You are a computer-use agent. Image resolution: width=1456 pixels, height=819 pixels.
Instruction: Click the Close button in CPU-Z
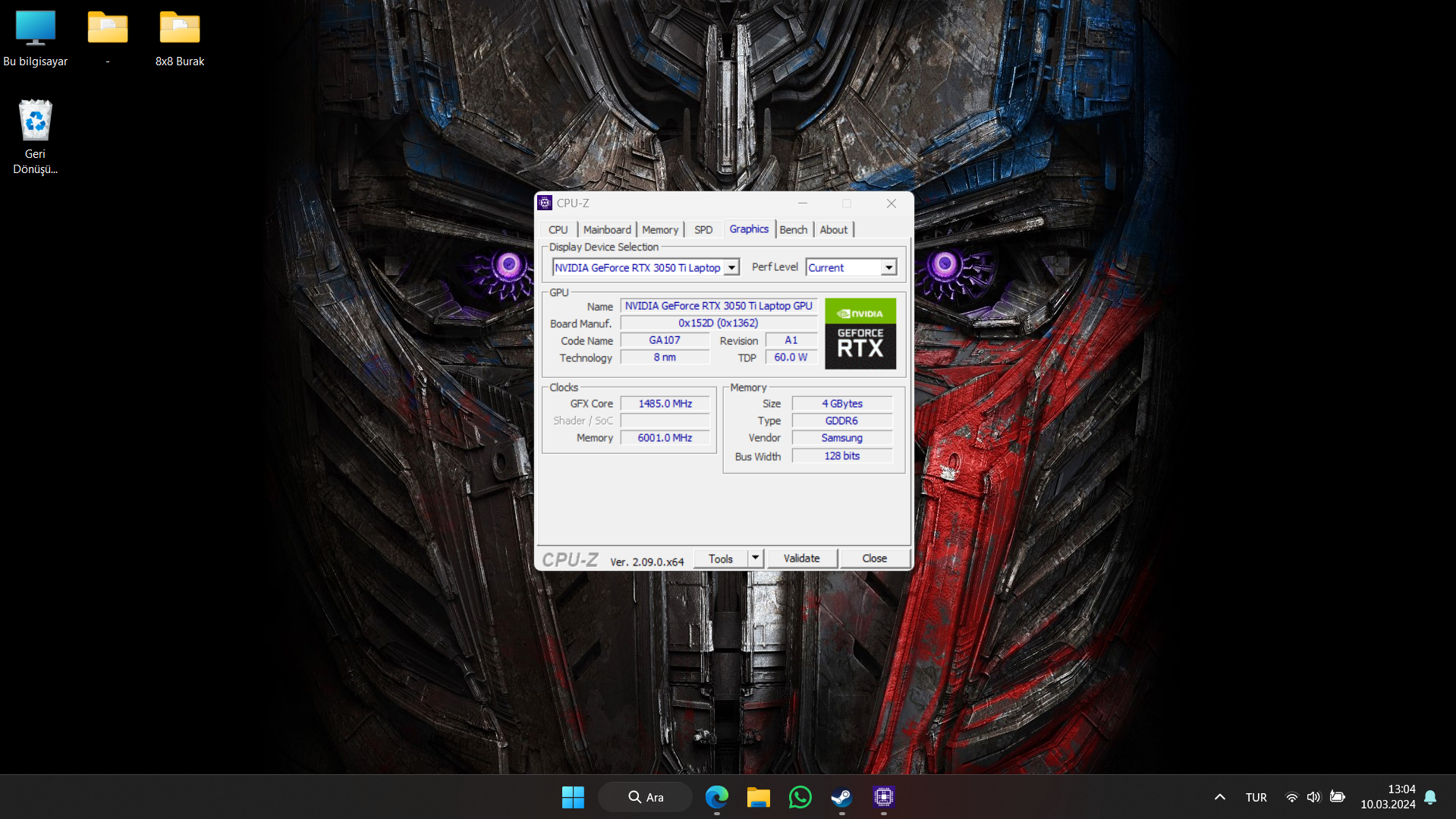(x=875, y=559)
